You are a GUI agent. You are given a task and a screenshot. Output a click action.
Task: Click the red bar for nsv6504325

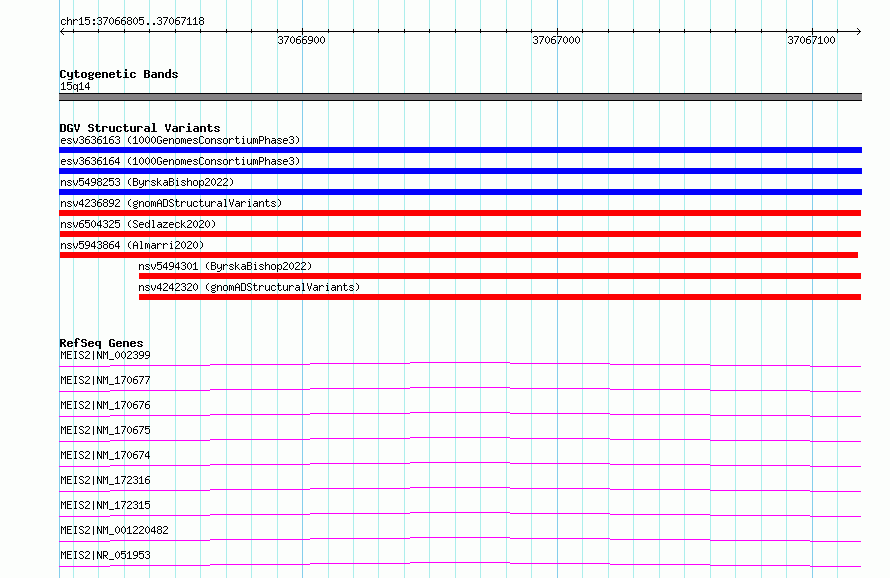460,234
